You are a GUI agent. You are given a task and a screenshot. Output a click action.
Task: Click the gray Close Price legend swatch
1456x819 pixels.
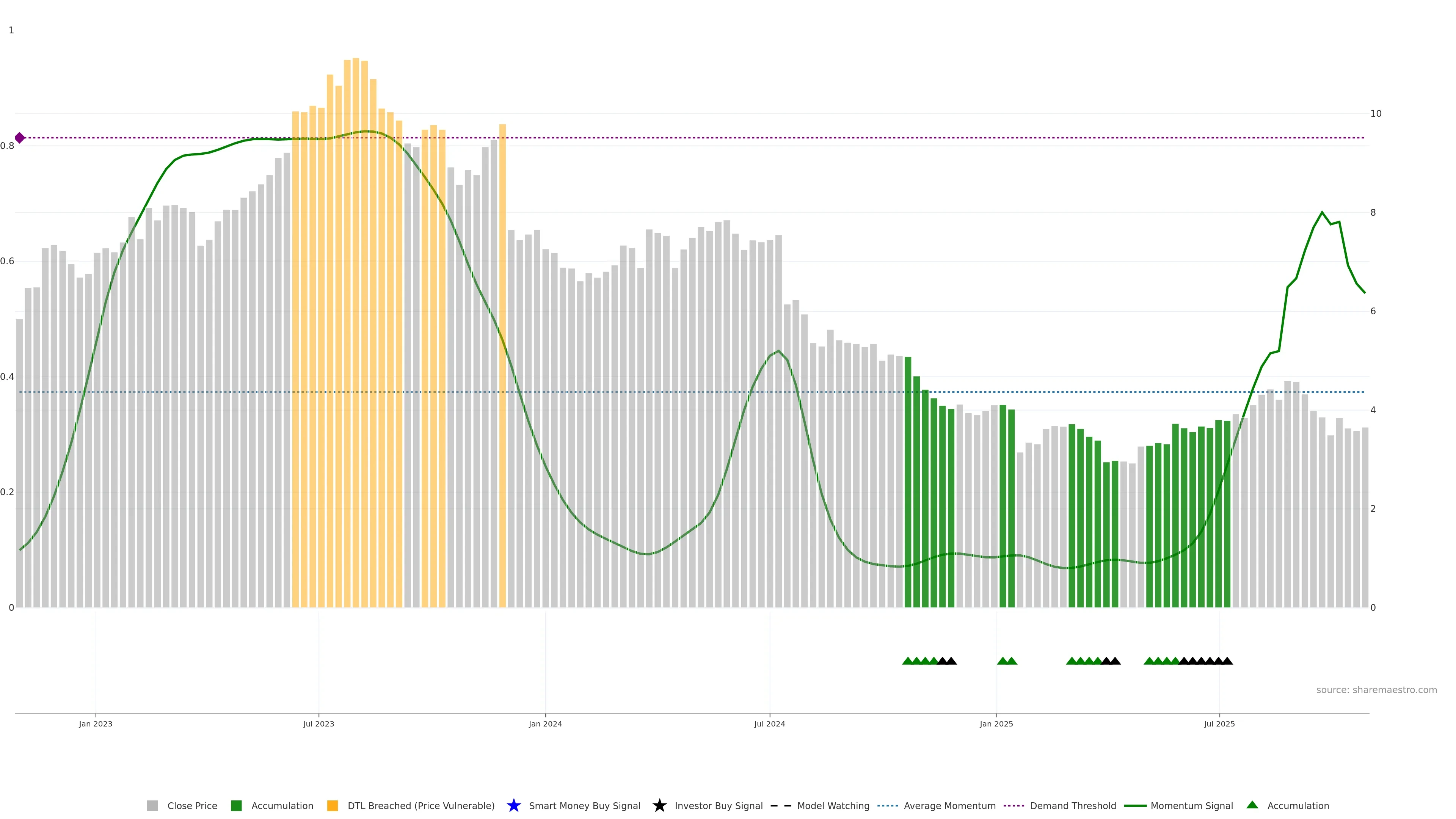pos(152,805)
